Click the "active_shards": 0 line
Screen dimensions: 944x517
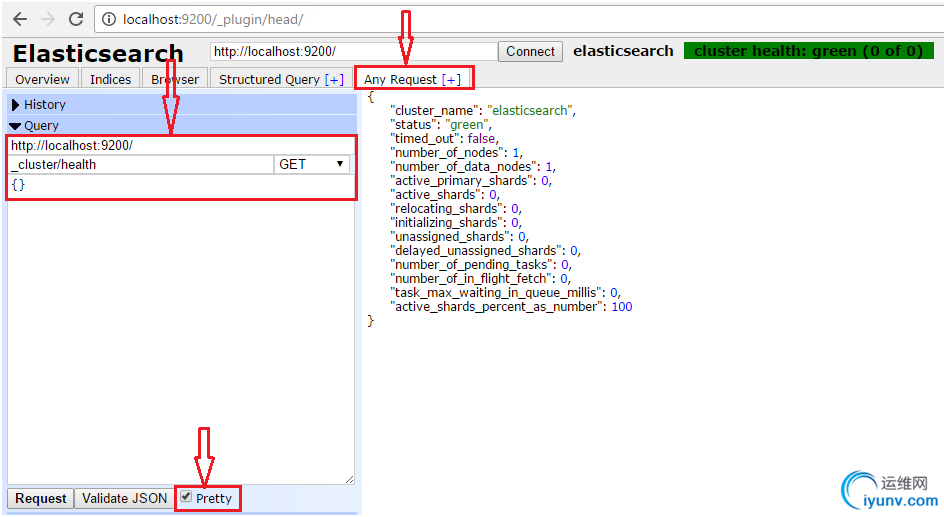pyautogui.click(x=445, y=194)
